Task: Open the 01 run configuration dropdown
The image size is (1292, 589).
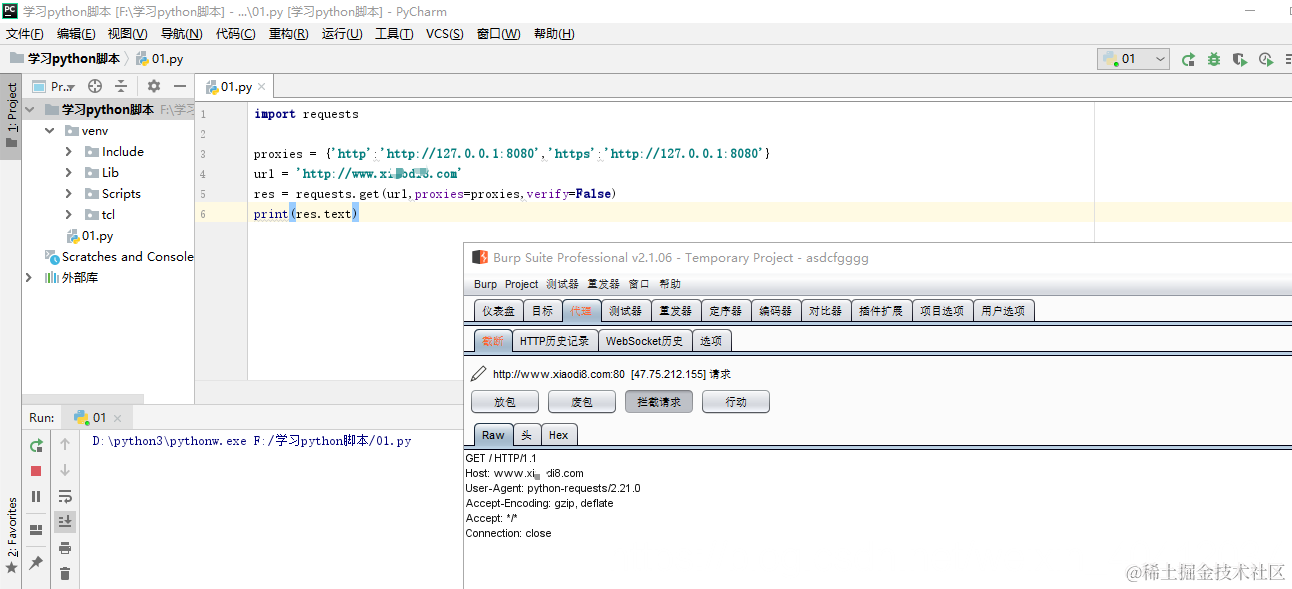Action: (x=1134, y=59)
